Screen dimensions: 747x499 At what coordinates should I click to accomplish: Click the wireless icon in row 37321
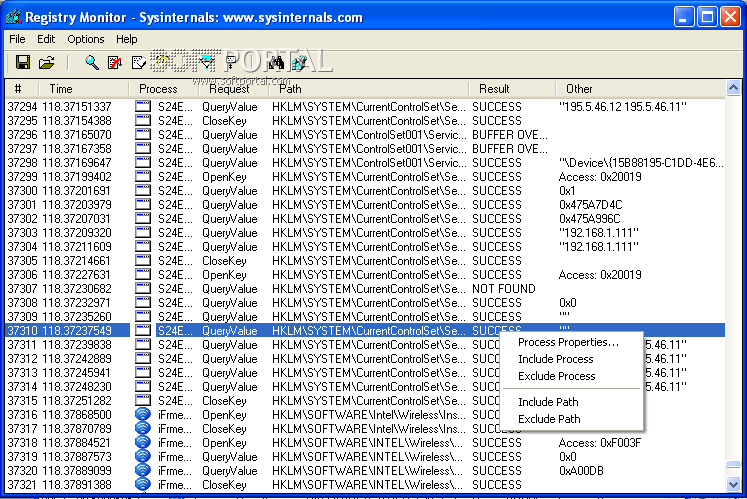143,484
